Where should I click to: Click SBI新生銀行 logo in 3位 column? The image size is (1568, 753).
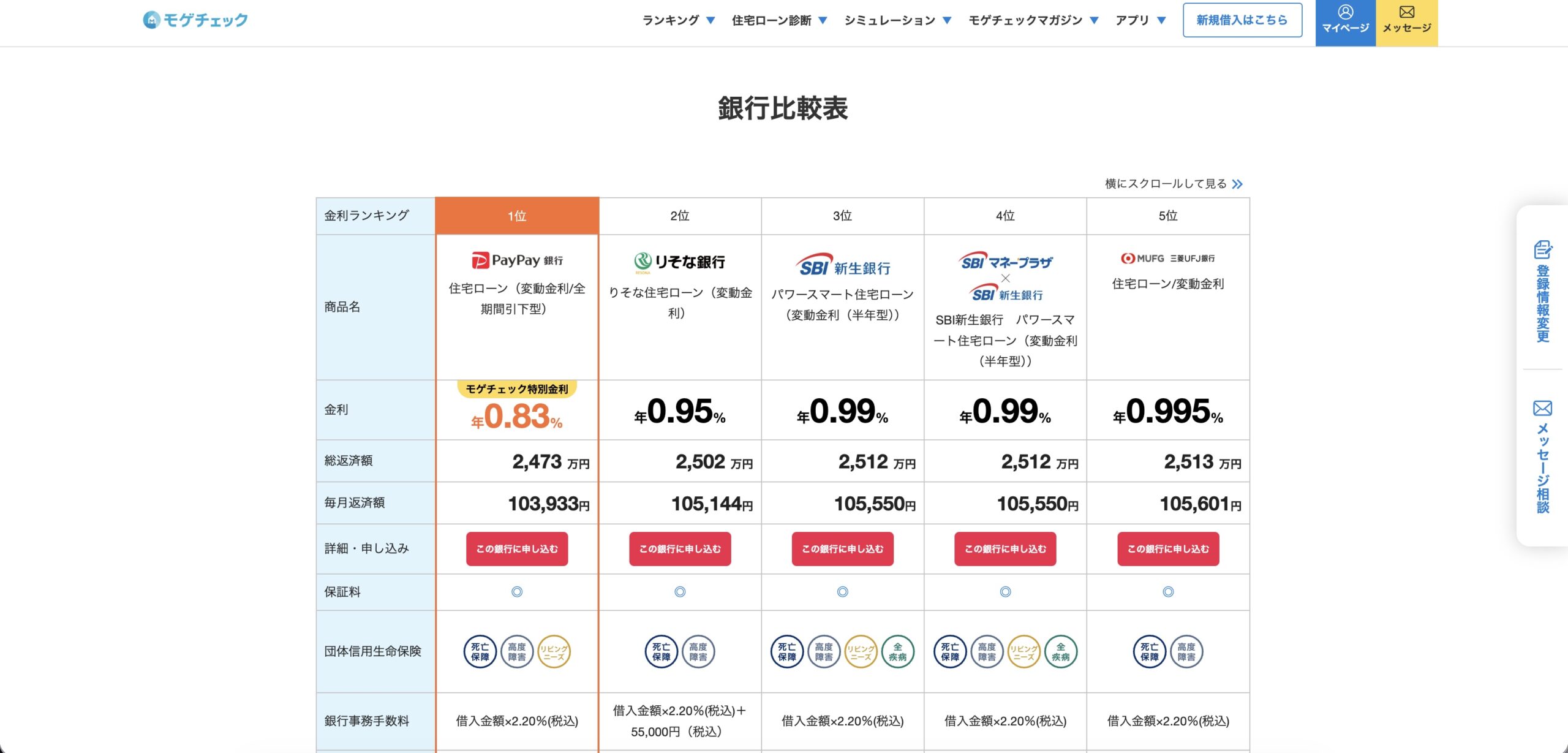842,265
